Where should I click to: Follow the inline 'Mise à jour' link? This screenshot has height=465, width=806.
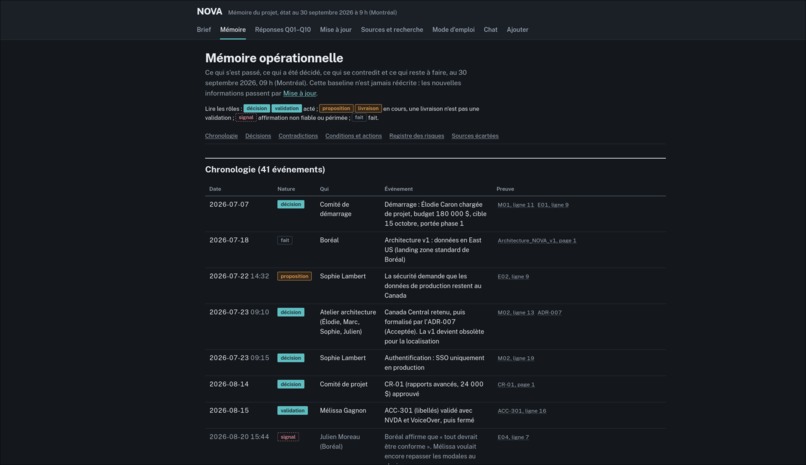click(300, 94)
